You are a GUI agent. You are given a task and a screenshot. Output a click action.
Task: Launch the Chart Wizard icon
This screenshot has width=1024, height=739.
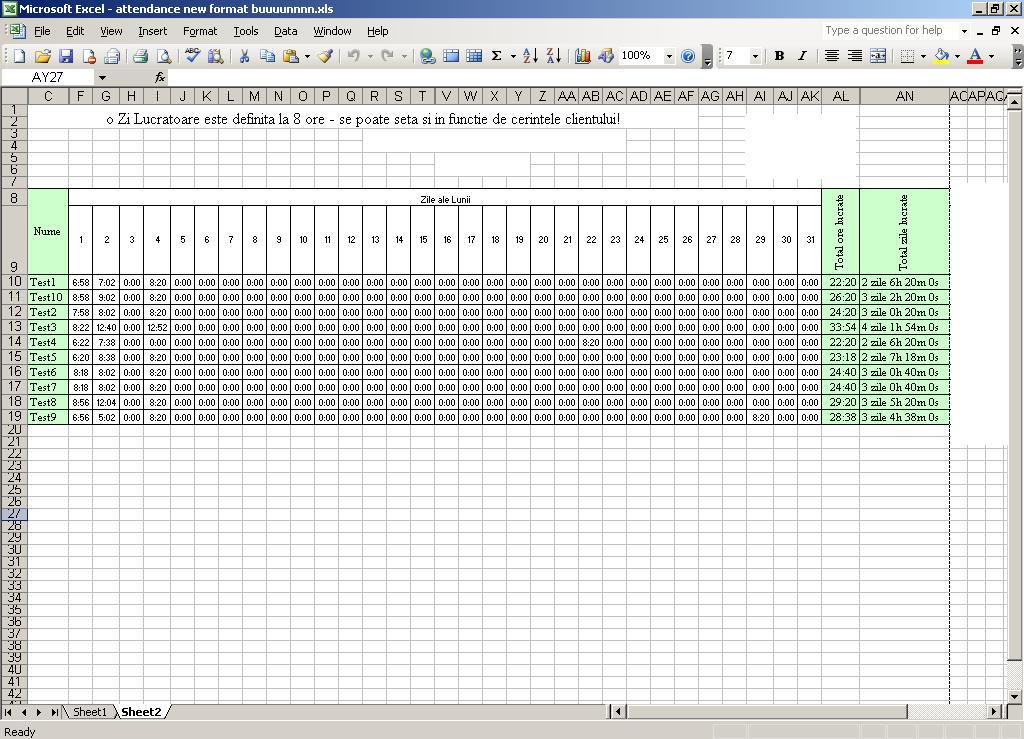[583, 56]
